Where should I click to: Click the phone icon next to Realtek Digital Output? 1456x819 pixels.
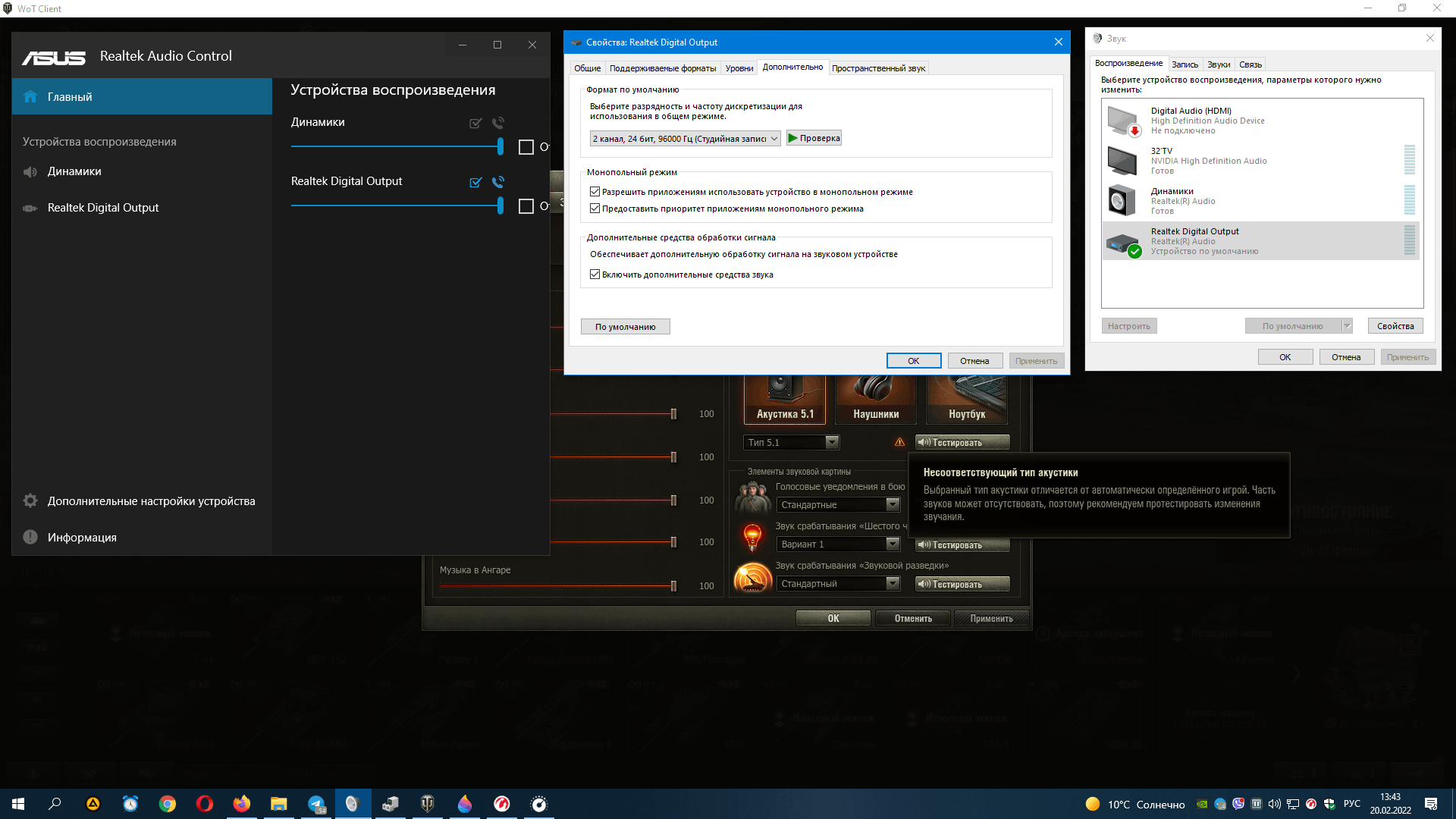pos(498,182)
